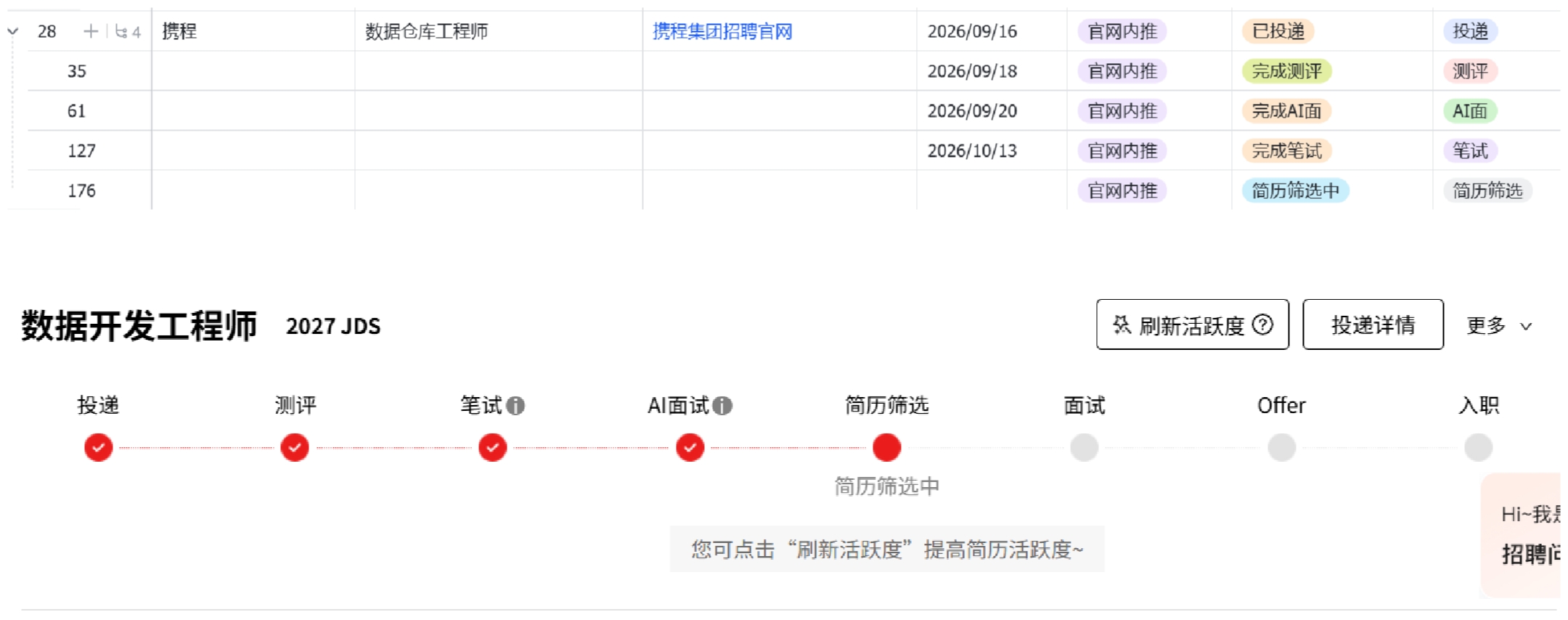Click the Offer step label

[1282, 405]
